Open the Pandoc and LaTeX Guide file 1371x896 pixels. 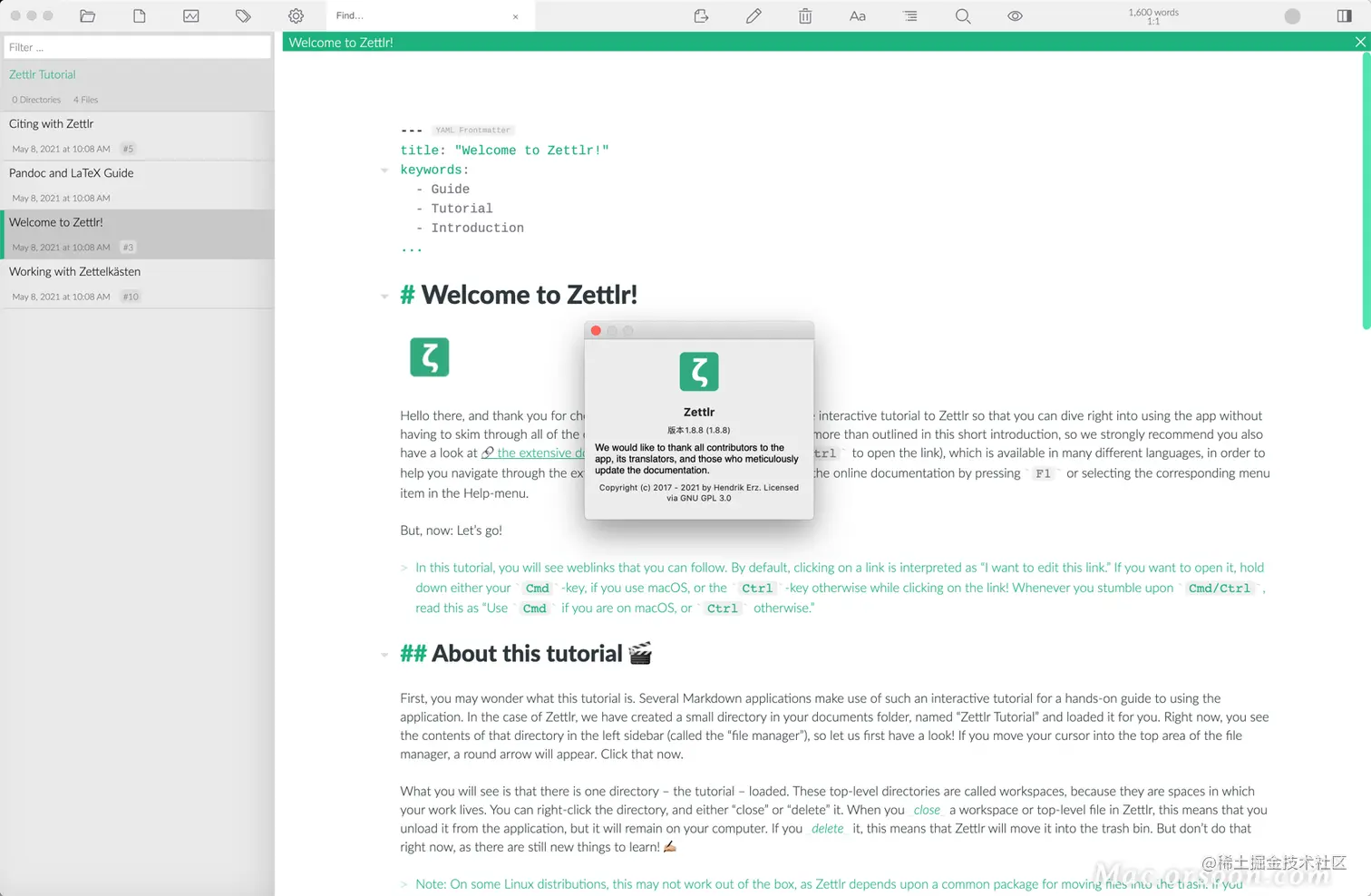tap(137, 185)
